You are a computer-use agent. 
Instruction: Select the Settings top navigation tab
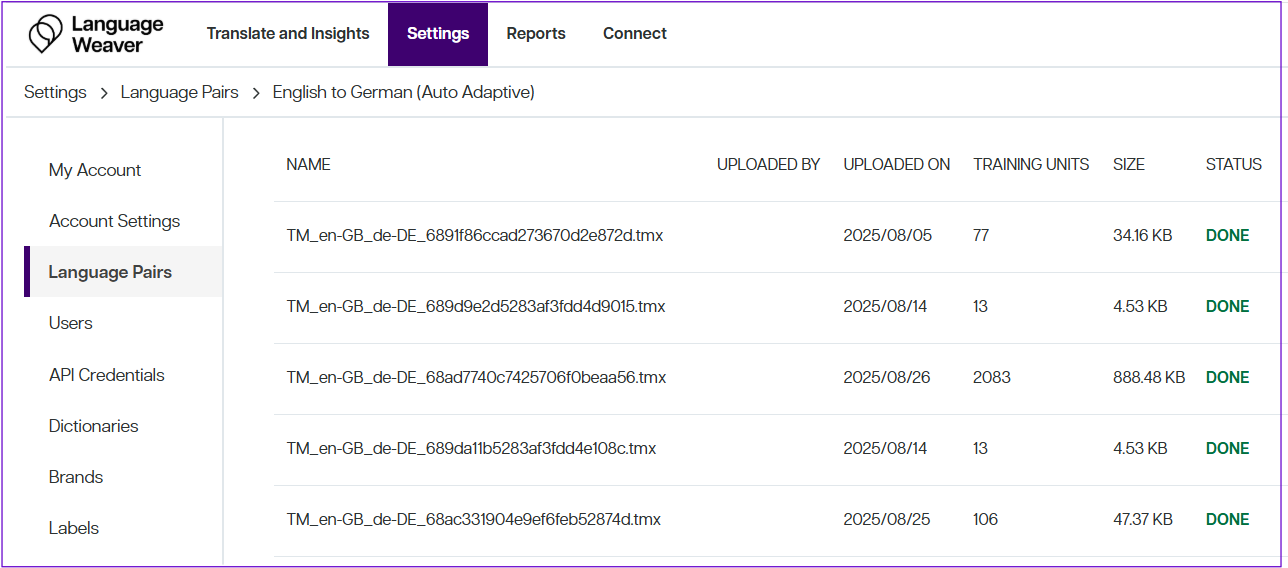point(438,34)
